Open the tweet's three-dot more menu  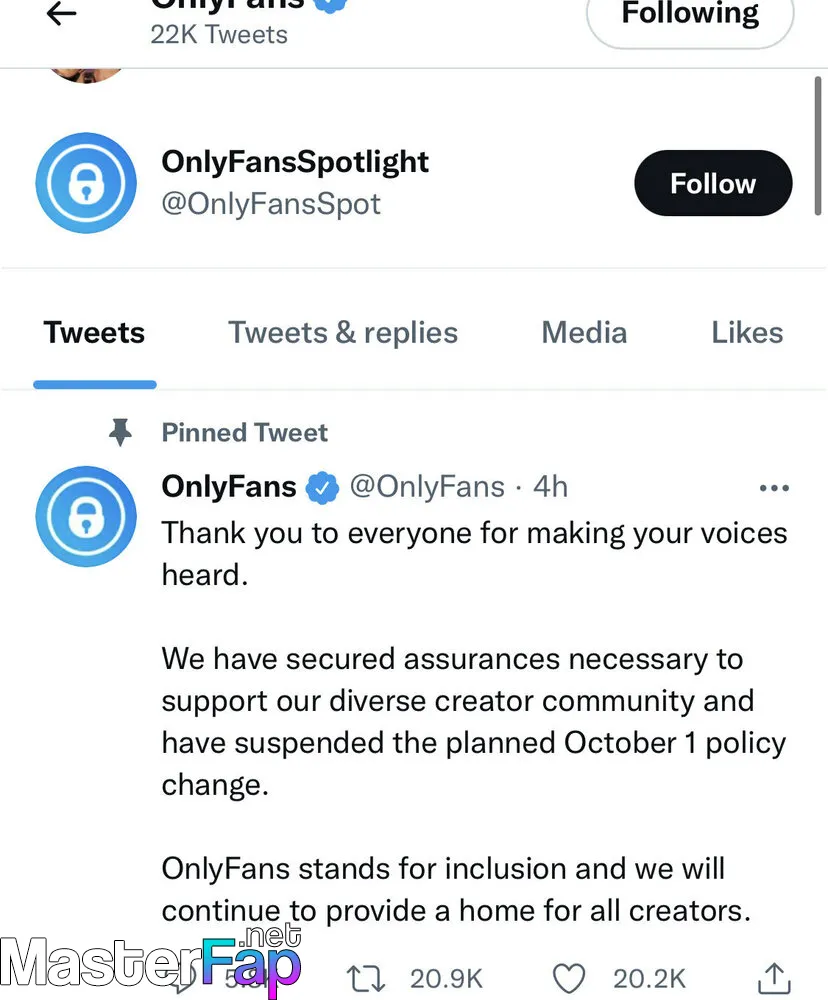coord(774,488)
